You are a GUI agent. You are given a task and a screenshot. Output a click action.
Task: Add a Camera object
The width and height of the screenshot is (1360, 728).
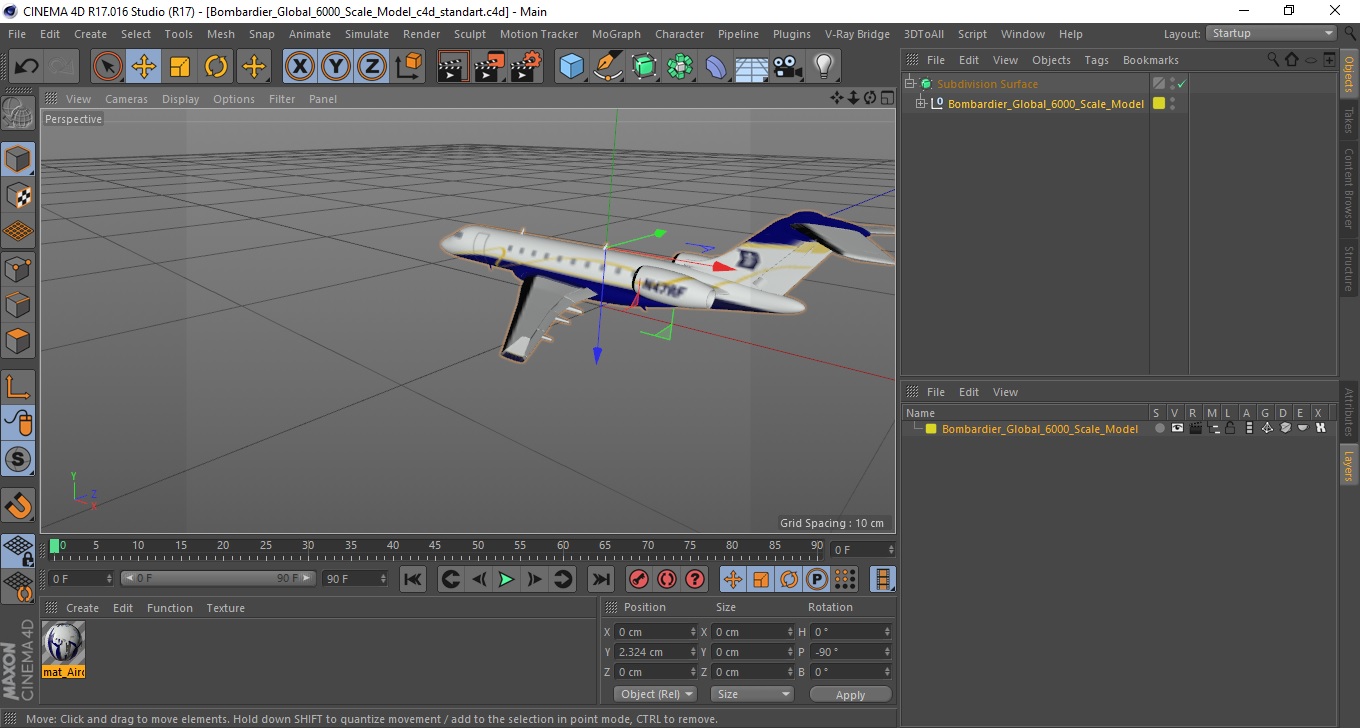pyautogui.click(x=787, y=67)
